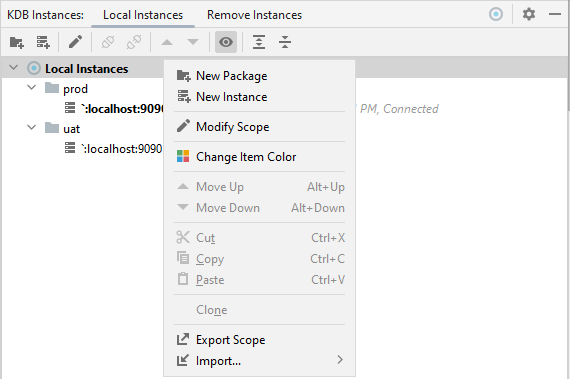
Task: Click the Collapse All toolbar icon
Action: click(285, 42)
